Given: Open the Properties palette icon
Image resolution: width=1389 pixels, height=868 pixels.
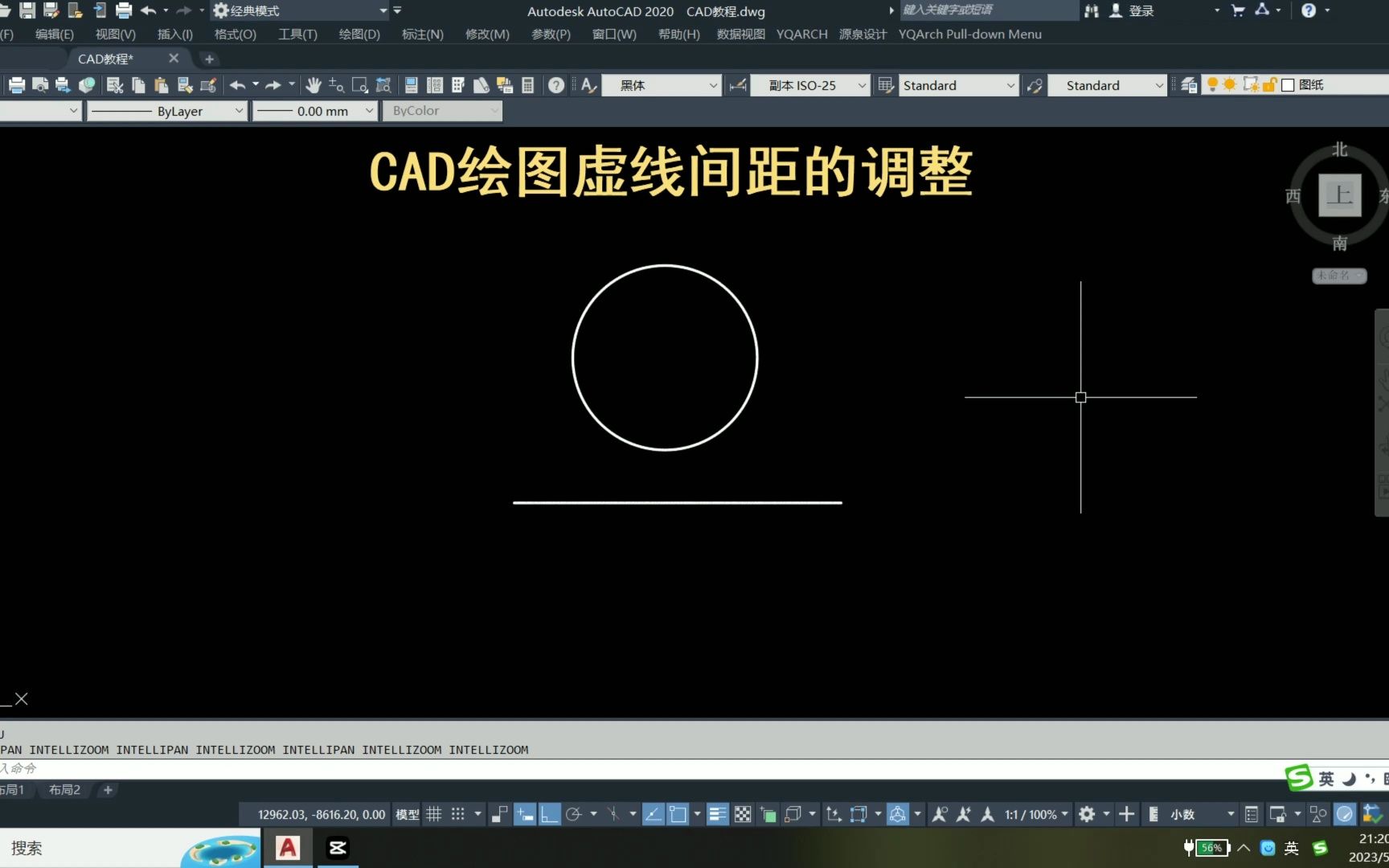Looking at the screenshot, I should pyautogui.click(x=411, y=85).
